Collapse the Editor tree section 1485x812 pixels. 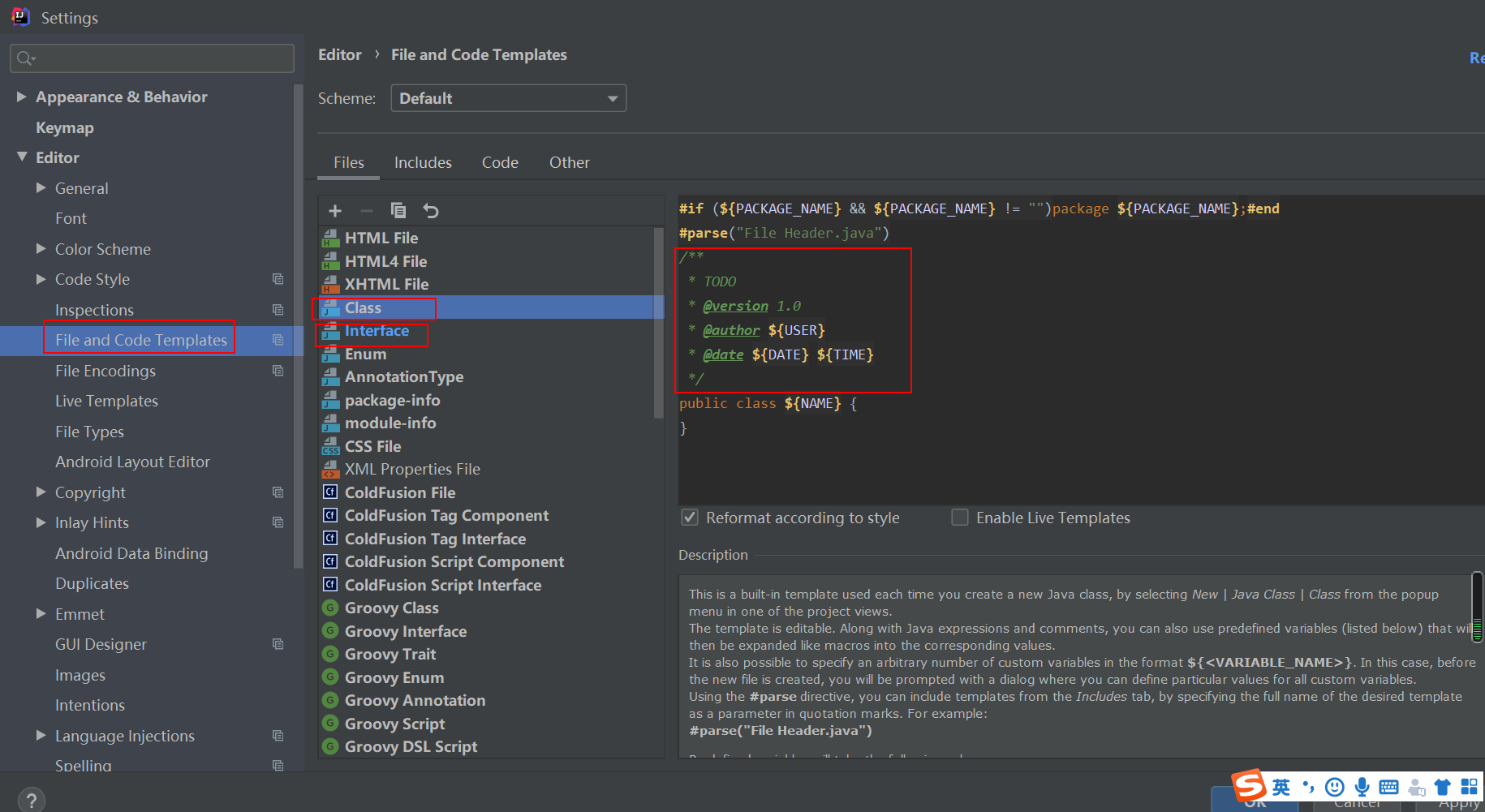coord(22,157)
